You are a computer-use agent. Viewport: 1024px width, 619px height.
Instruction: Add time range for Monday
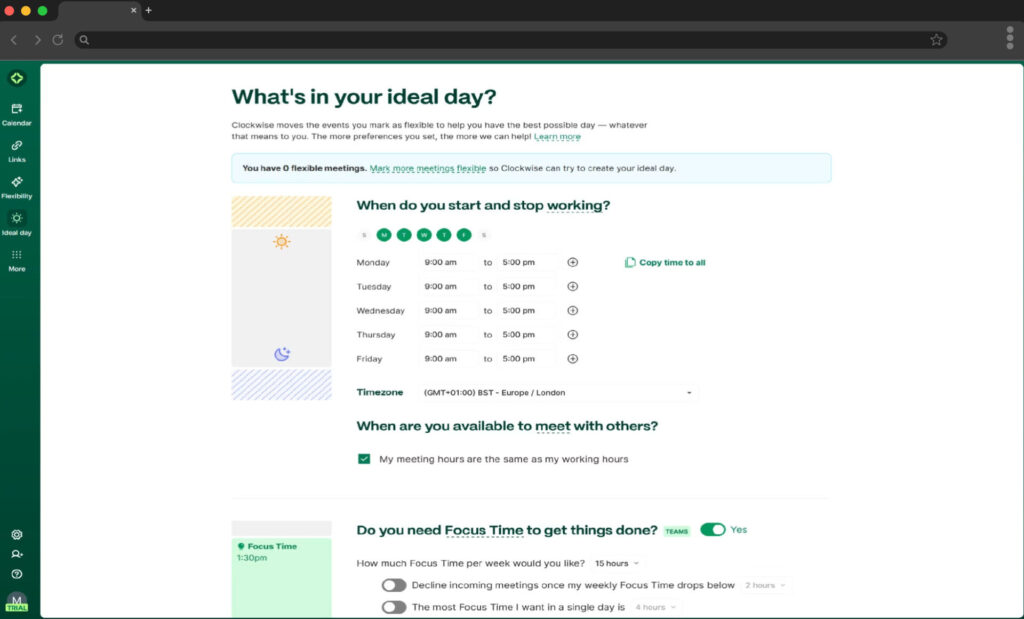click(573, 262)
